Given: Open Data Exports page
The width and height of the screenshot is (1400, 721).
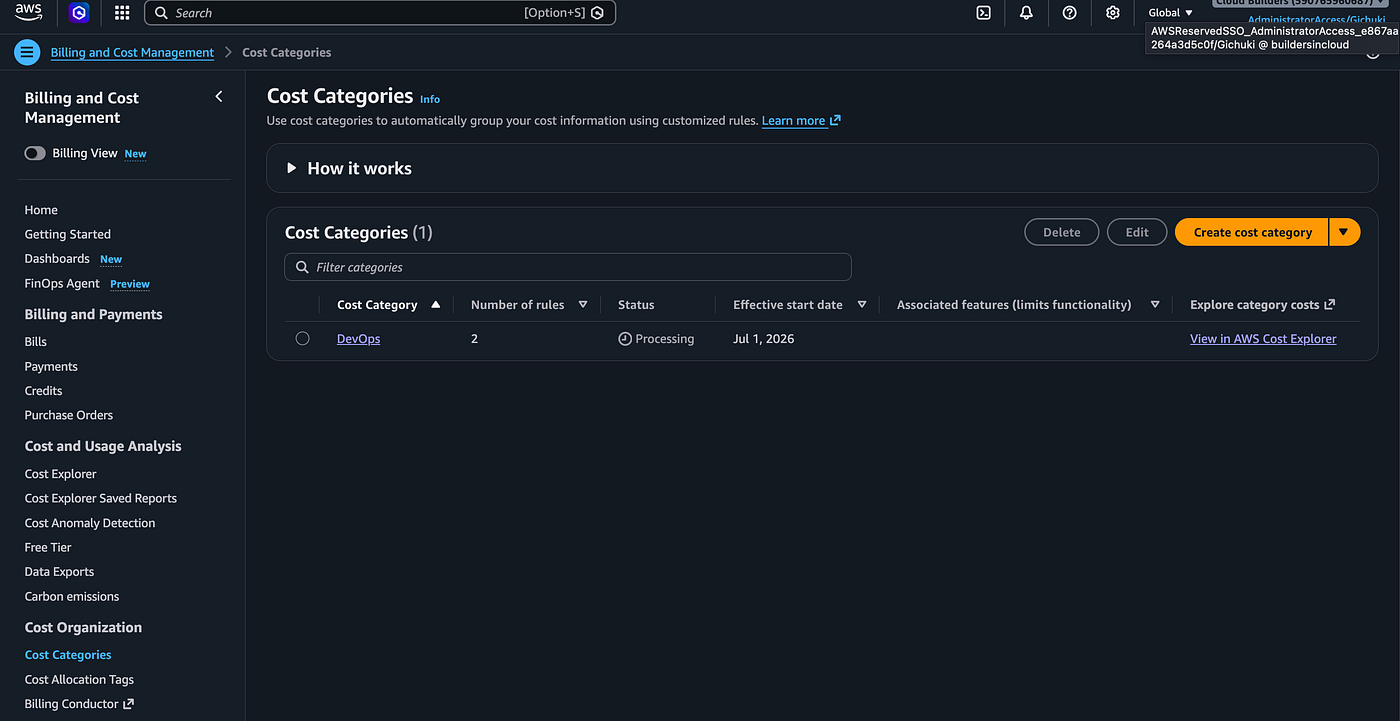Looking at the screenshot, I should point(59,572).
